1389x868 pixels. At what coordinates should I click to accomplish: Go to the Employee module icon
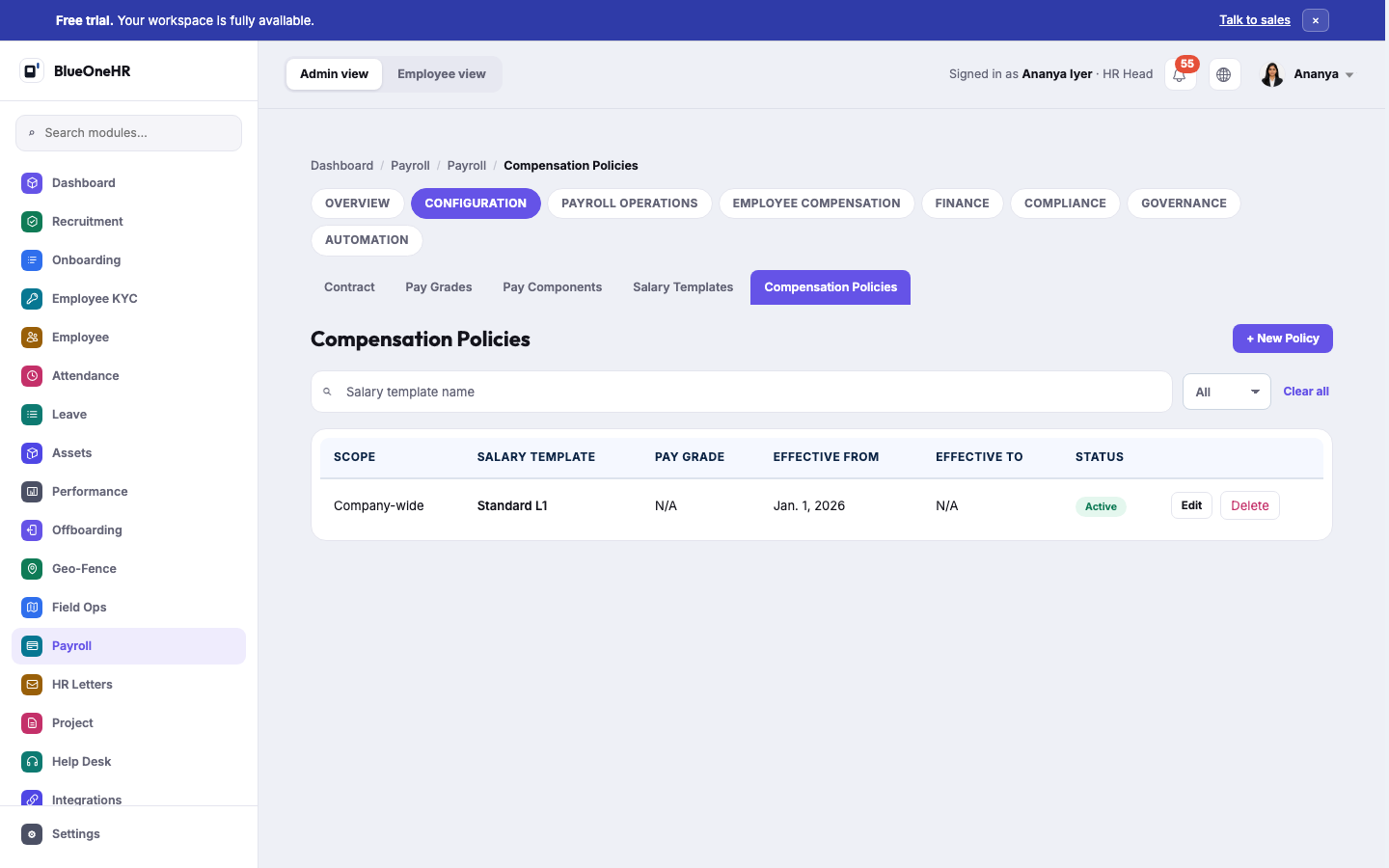coord(32,338)
